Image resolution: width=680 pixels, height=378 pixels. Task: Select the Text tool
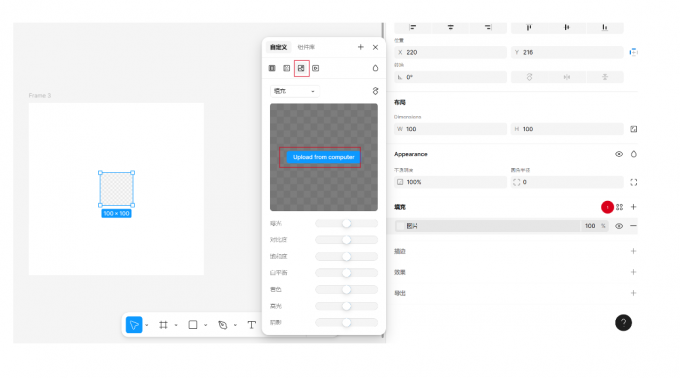coord(252,325)
